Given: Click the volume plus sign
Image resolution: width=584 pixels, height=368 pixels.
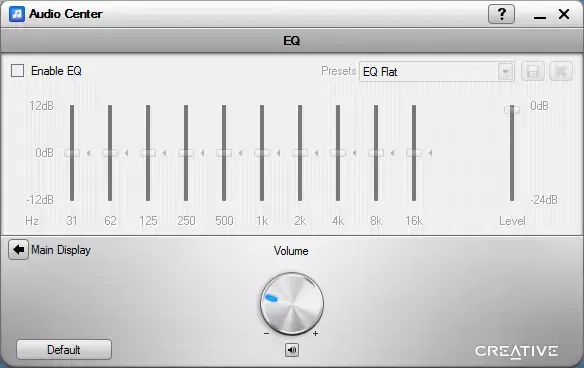Looking at the screenshot, I should click(315, 333).
